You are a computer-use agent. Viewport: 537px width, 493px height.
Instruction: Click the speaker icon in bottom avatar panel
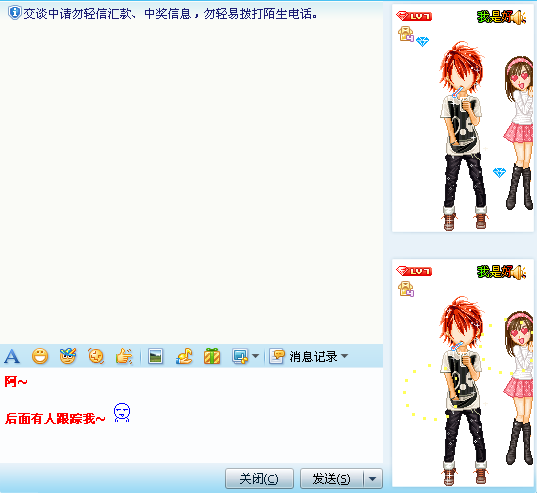[519, 273]
